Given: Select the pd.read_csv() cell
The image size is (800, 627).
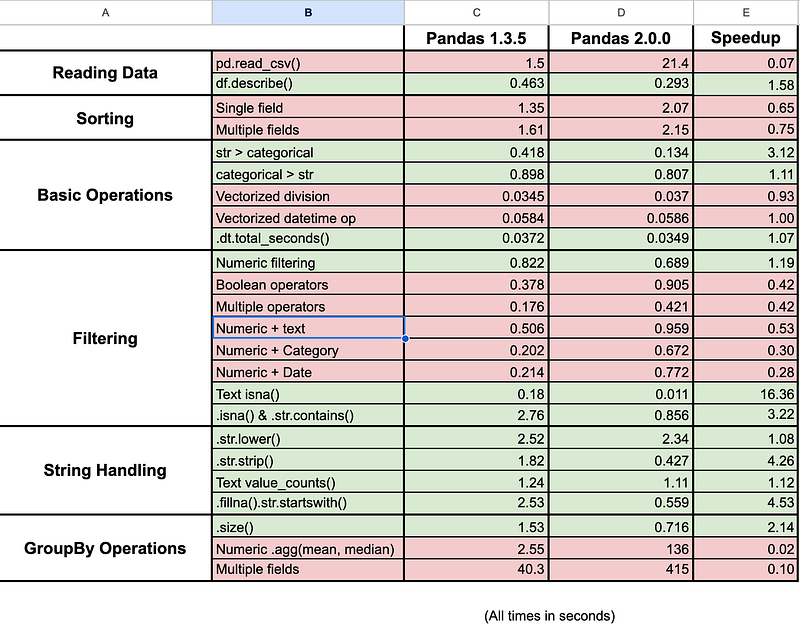Looking at the screenshot, I should 308,63.
